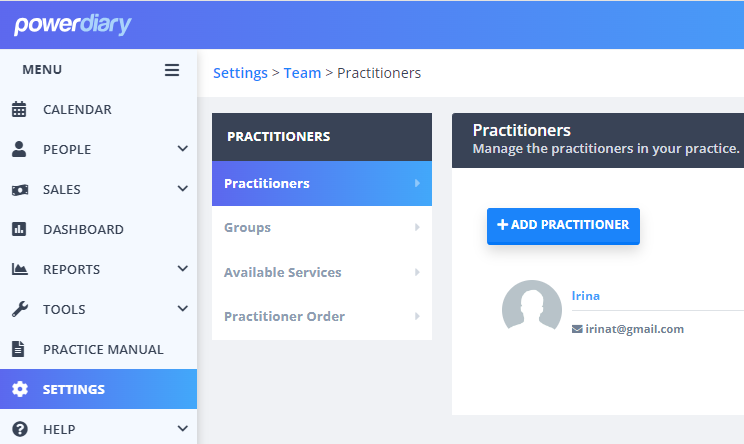This screenshot has height=444, width=744.
Task: Expand the Reports menu chevron
Action: click(183, 268)
